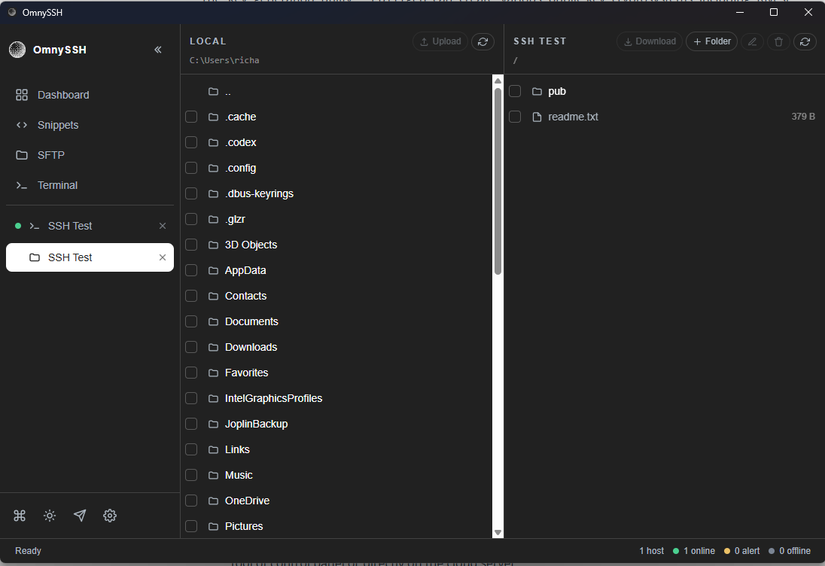The image size is (825, 566).
Task: Open the 3D Objects folder
Action: click(x=251, y=245)
